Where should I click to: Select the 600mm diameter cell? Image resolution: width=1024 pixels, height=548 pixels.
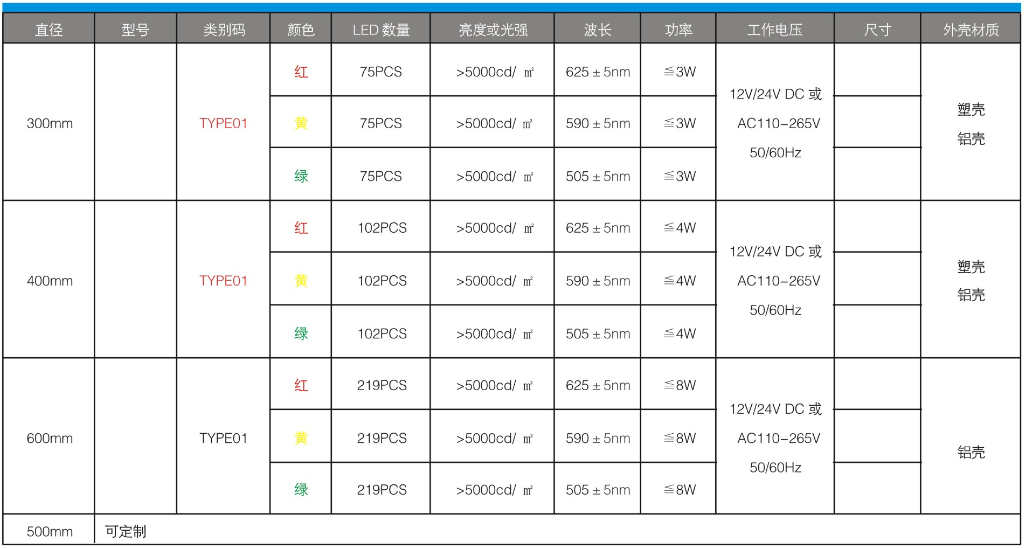click(x=49, y=438)
